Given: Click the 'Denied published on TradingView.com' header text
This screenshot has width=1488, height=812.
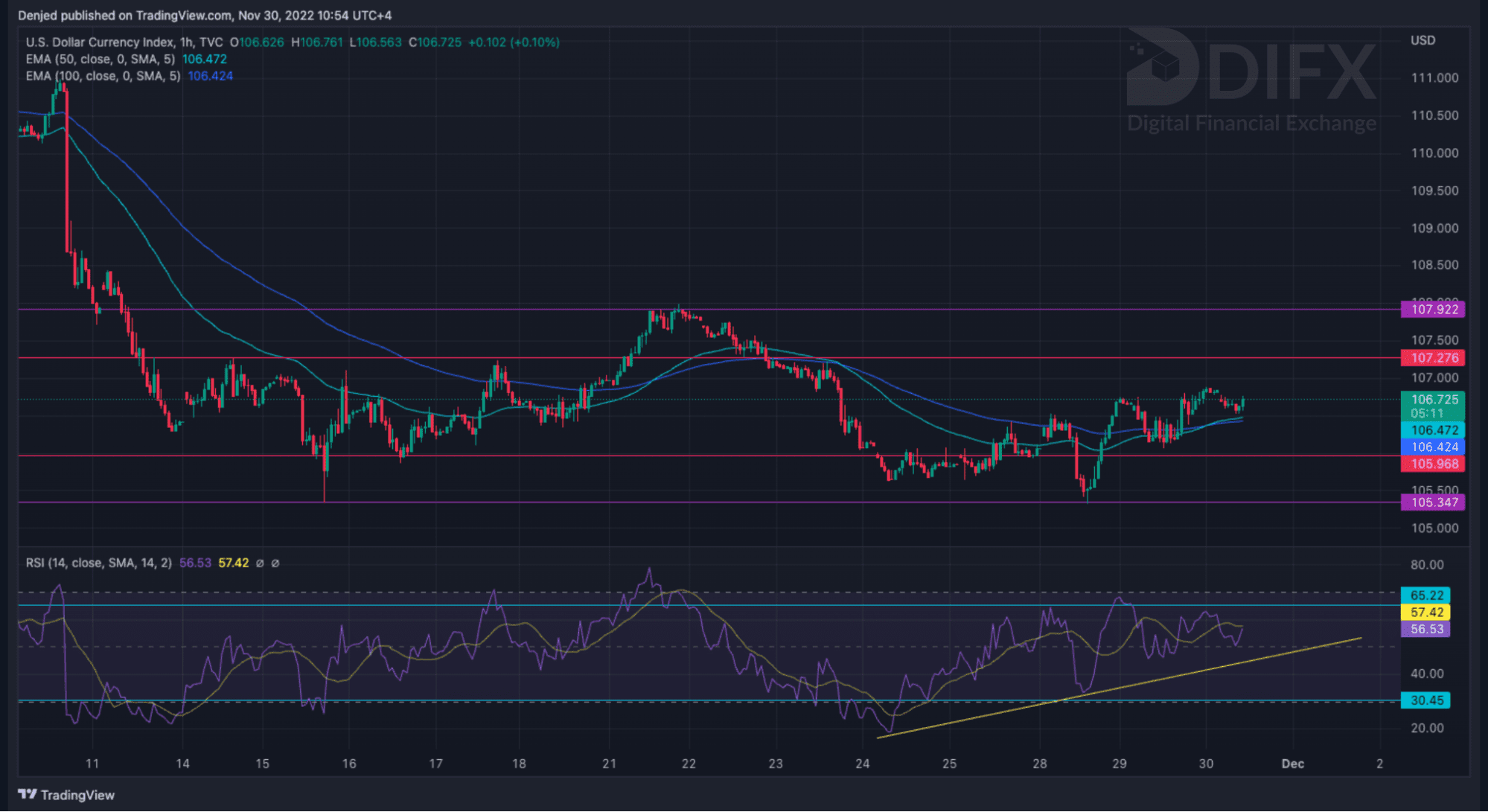Looking at the screenshot, I should click(204, 16).
